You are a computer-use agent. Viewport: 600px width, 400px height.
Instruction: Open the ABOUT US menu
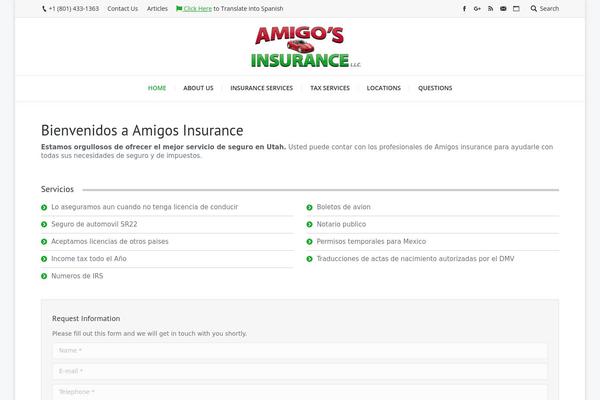click(x=198, y=88)
